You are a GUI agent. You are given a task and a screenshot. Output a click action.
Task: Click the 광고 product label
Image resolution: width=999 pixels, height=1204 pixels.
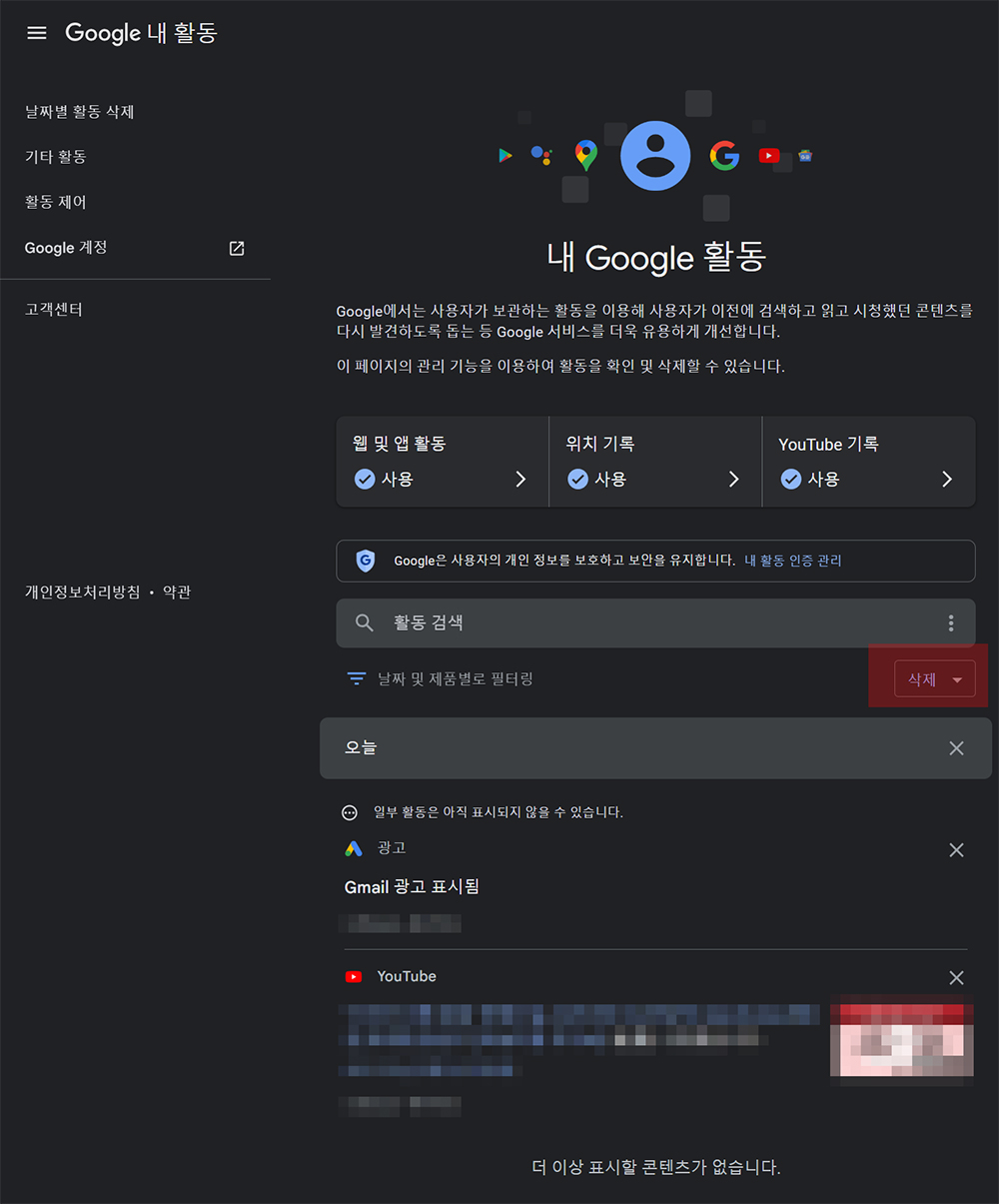coord(392,848)
